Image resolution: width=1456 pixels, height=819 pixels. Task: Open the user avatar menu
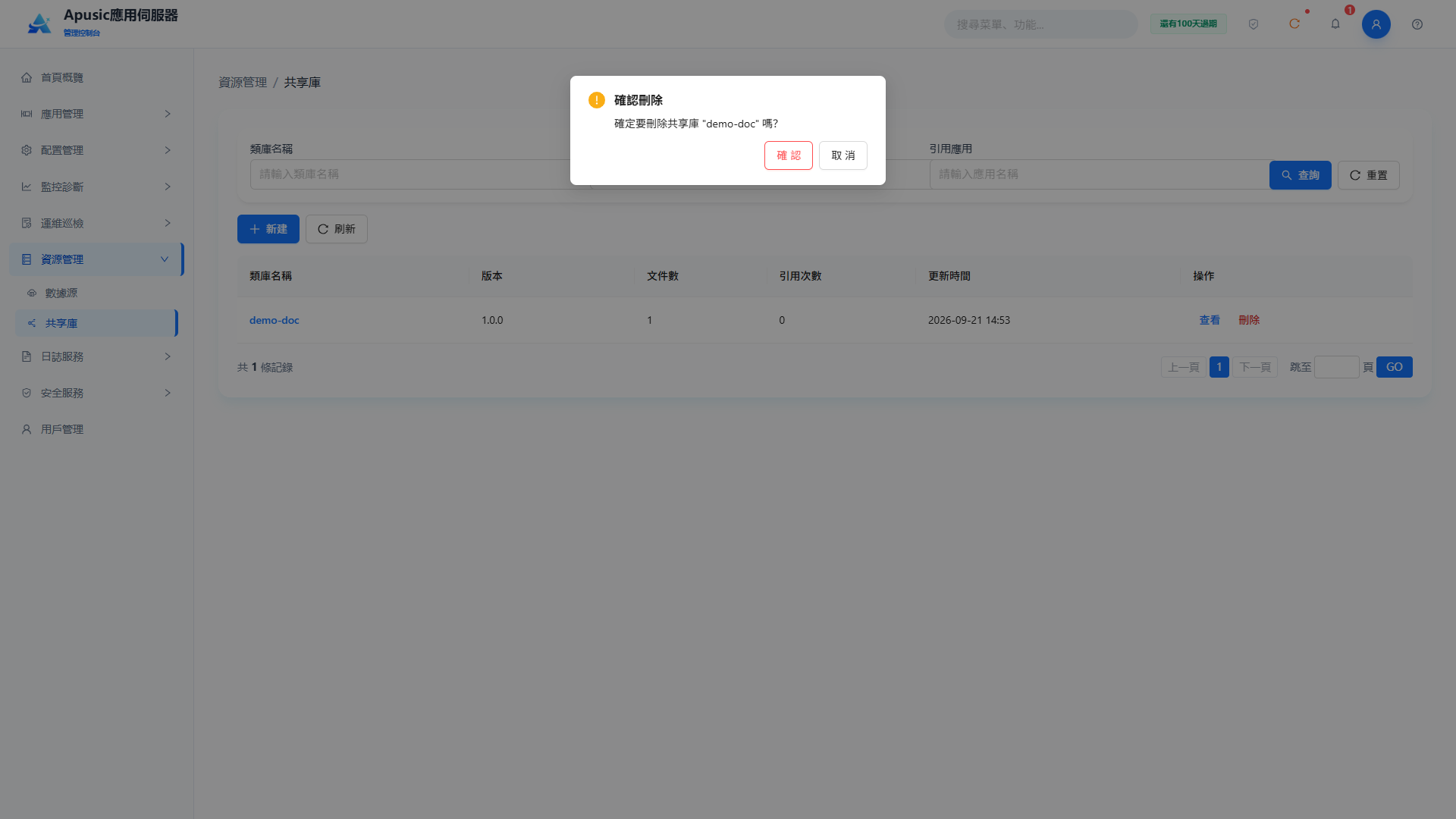[1376, 24]
